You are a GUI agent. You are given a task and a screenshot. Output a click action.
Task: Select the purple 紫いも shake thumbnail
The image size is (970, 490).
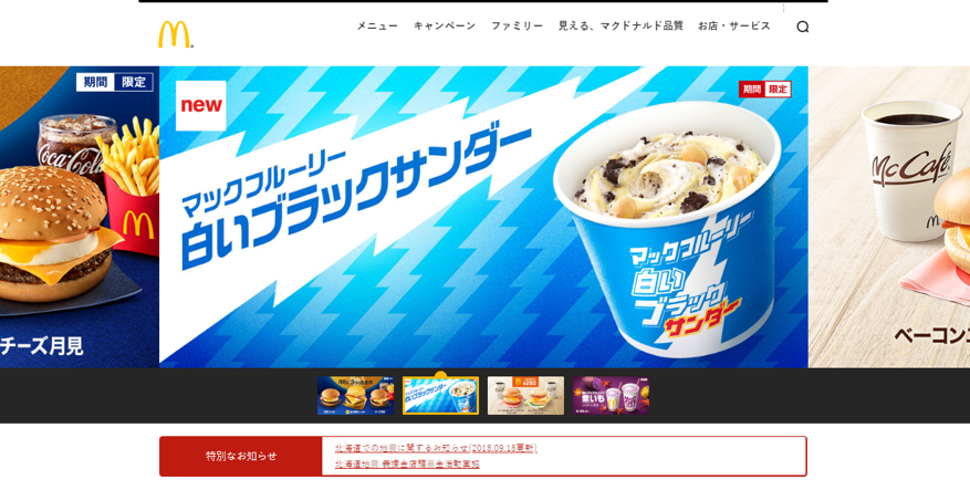[x=611, y=395]
